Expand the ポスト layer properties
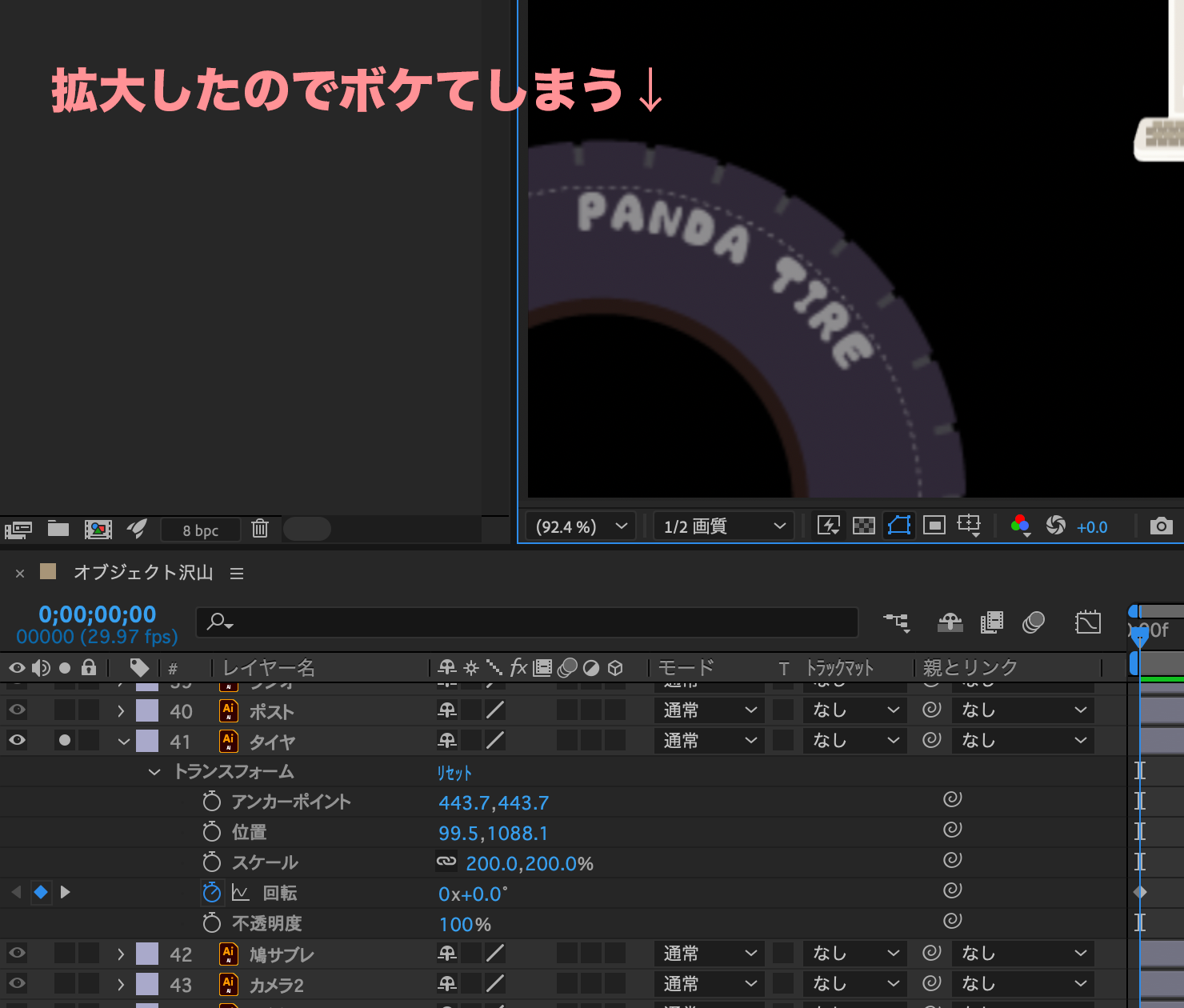 click(x=121, y=710)
